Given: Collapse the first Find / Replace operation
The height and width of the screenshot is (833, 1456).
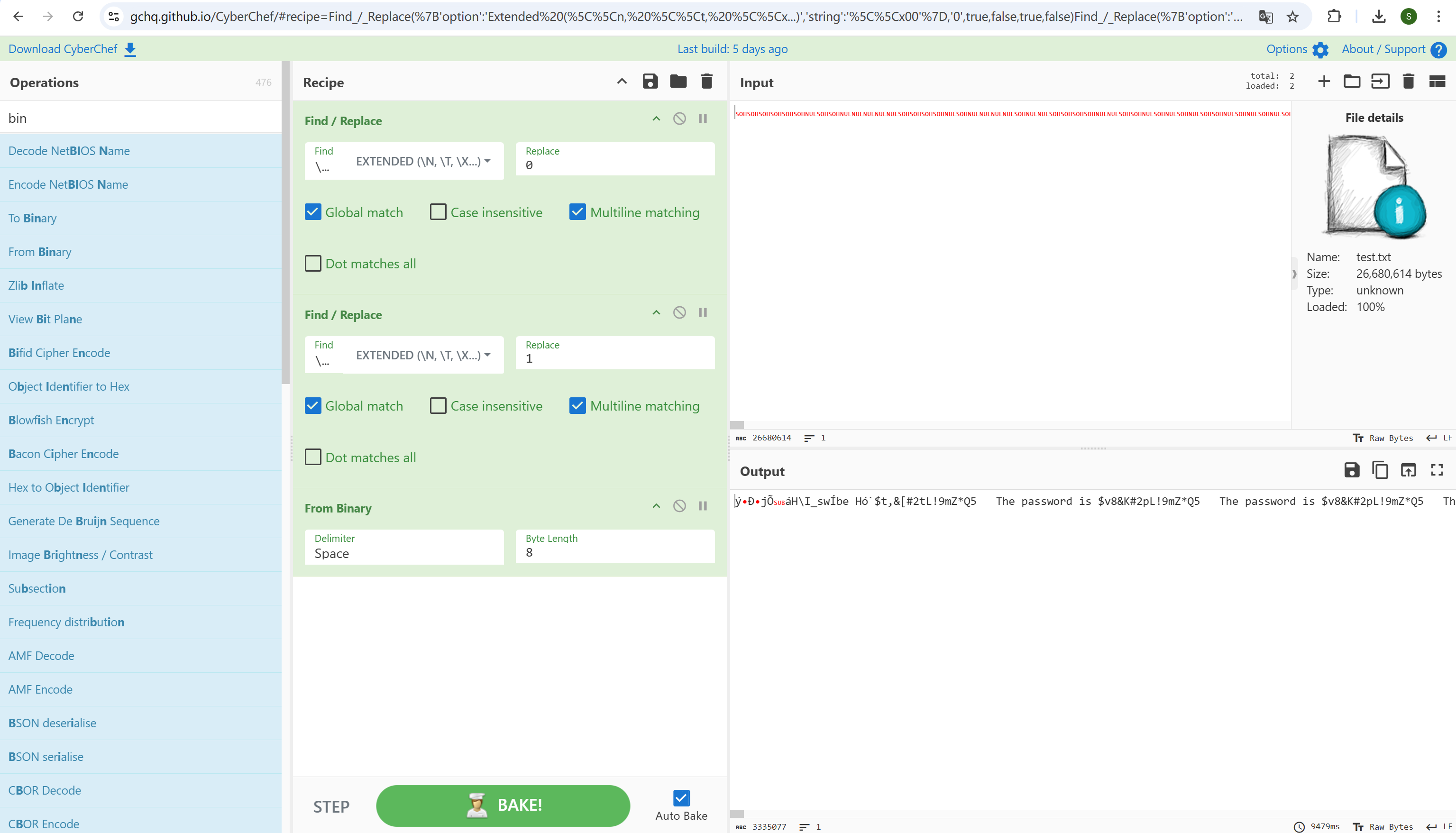Looking at the screenshot, I should (x=656, y=119).
